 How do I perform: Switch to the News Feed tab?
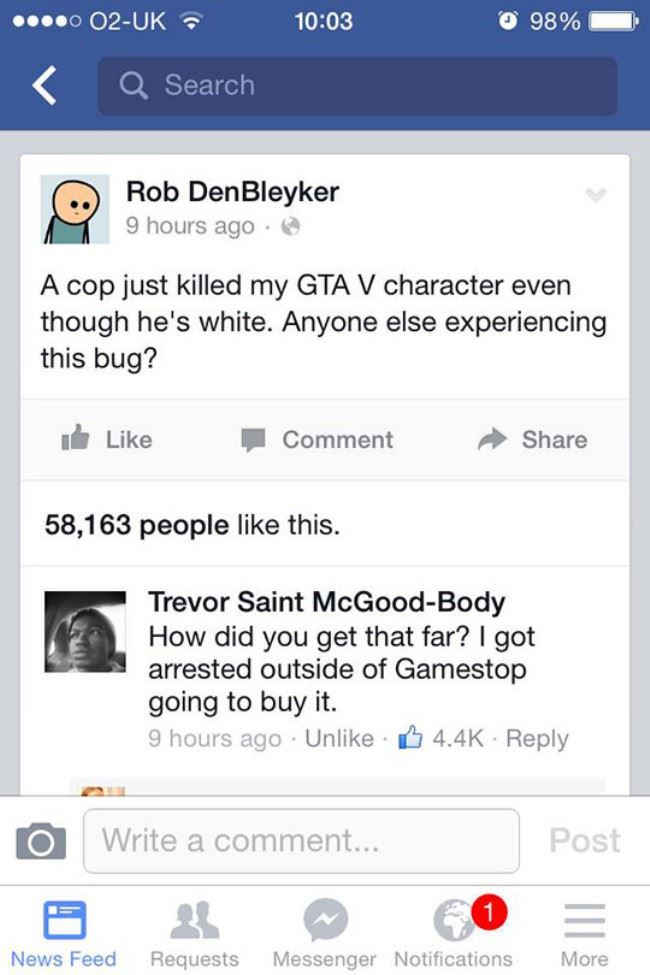pos(63,933)
